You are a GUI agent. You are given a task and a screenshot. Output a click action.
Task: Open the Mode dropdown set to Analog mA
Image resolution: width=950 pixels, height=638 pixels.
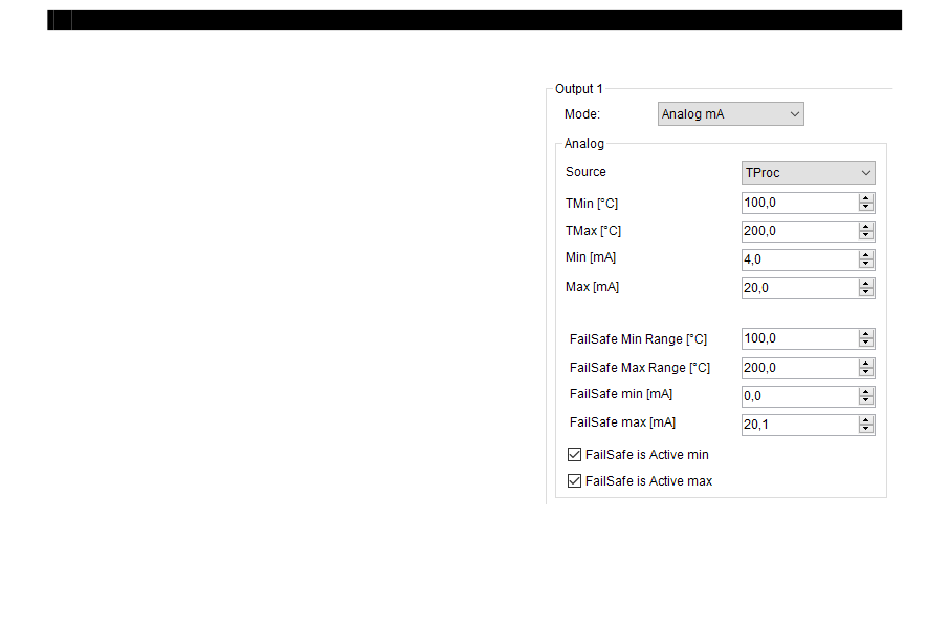[730, 114]
